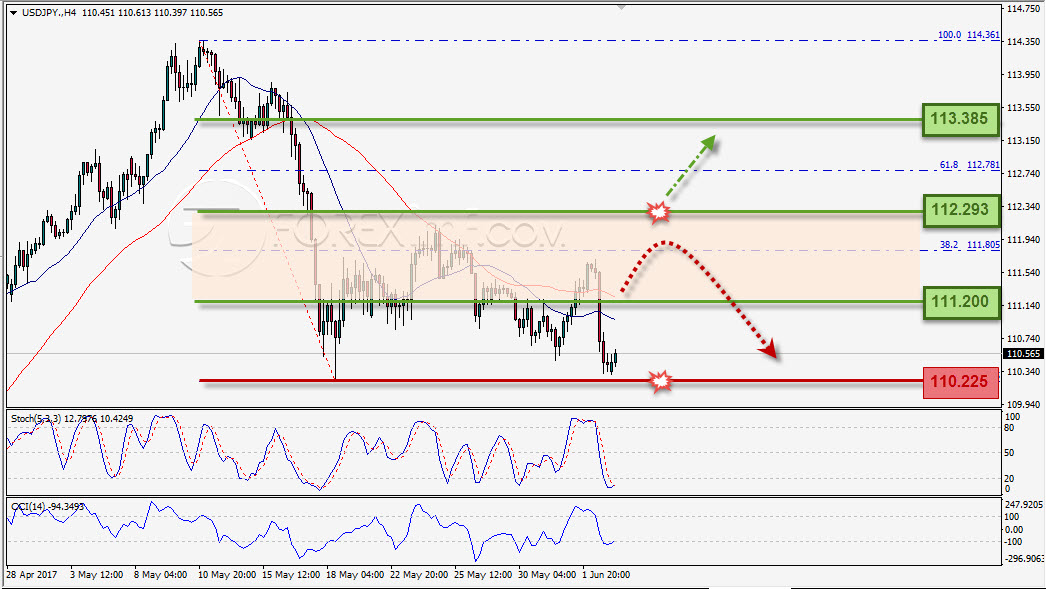This screenshot has height=589, width=1046.
Task: Click the black current price tag 110.565
Action: 1023,354
